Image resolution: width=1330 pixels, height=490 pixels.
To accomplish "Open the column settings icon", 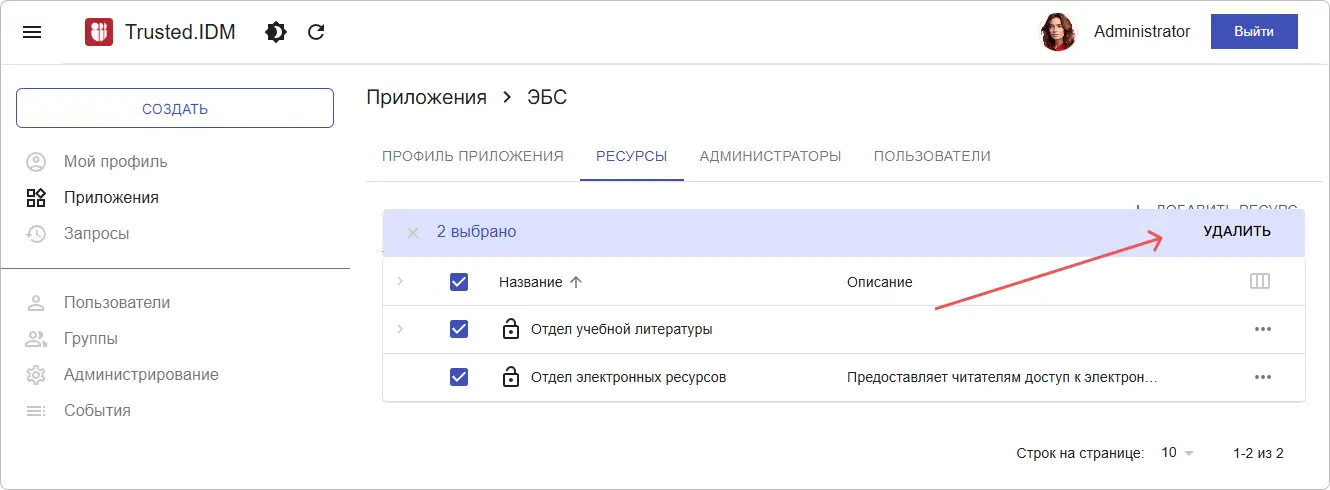I will point(1260,282).
